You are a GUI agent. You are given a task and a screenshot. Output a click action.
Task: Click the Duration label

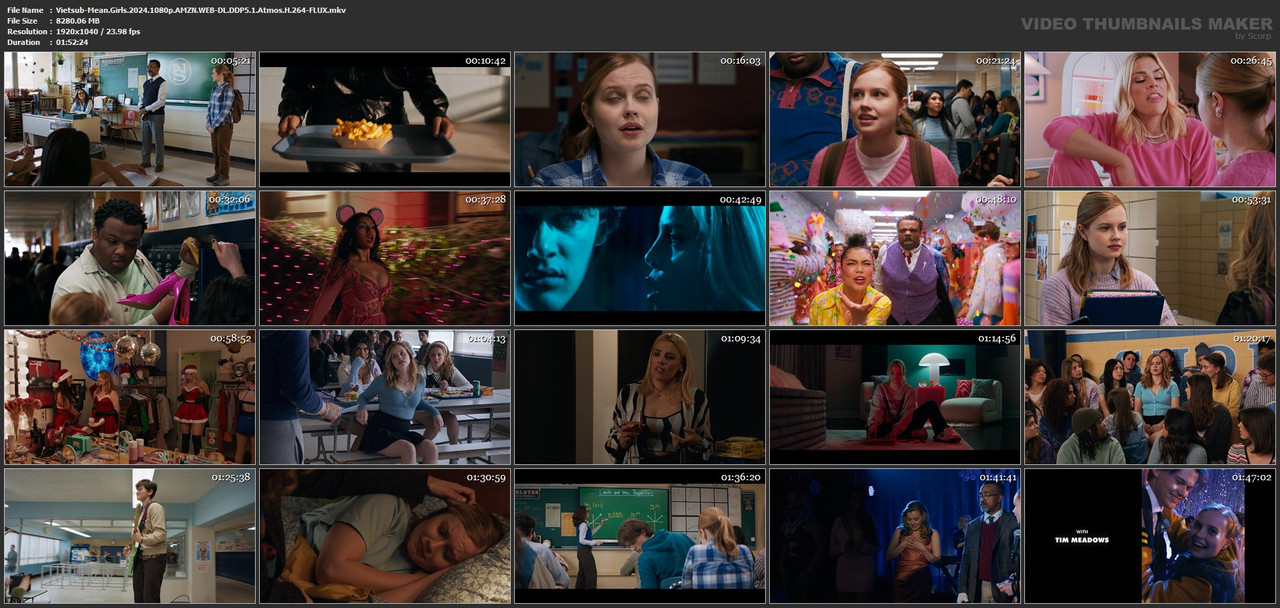tap(23, 43)
